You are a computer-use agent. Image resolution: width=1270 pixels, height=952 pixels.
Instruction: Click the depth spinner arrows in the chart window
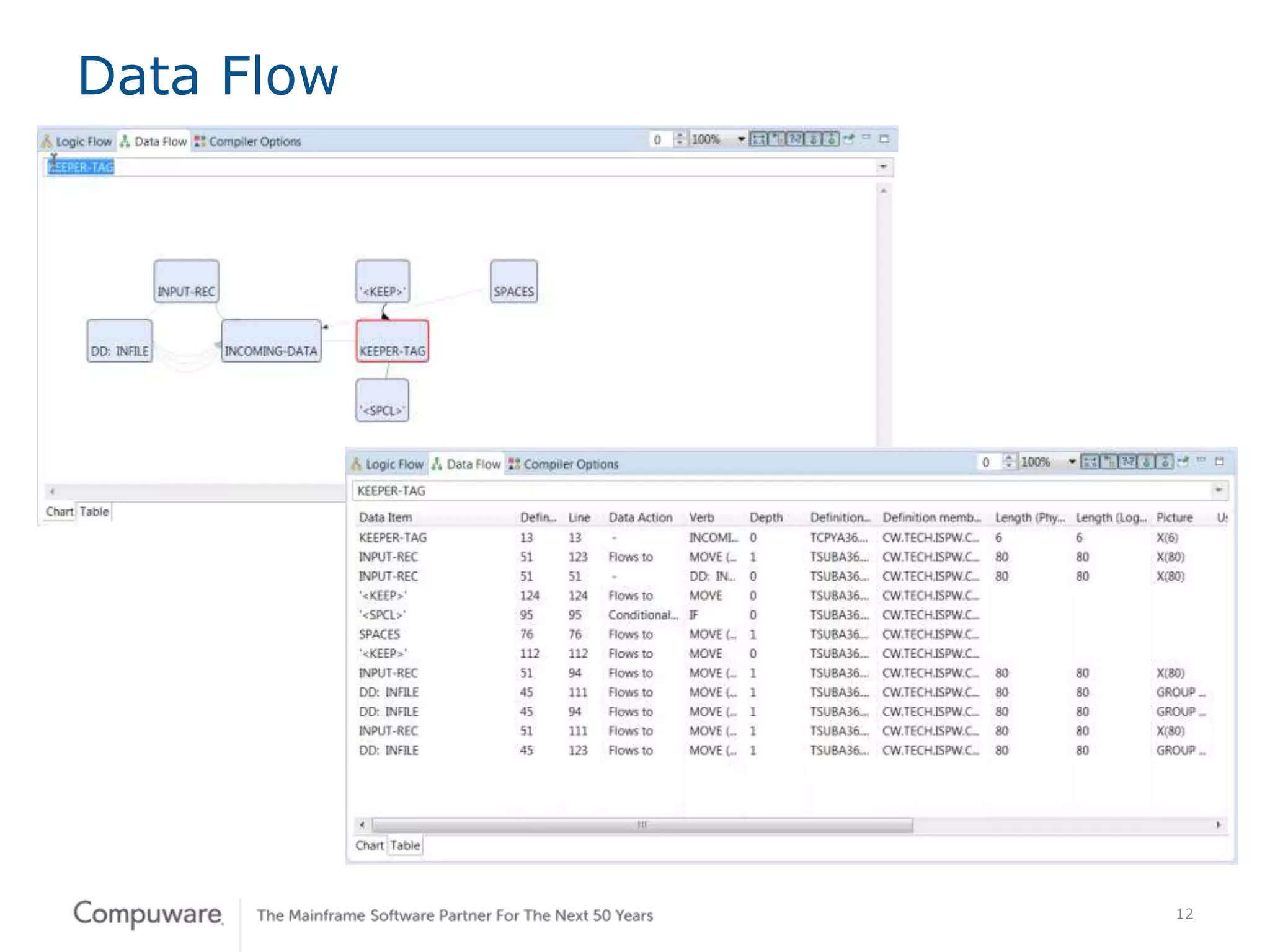[x=680, y=139]
